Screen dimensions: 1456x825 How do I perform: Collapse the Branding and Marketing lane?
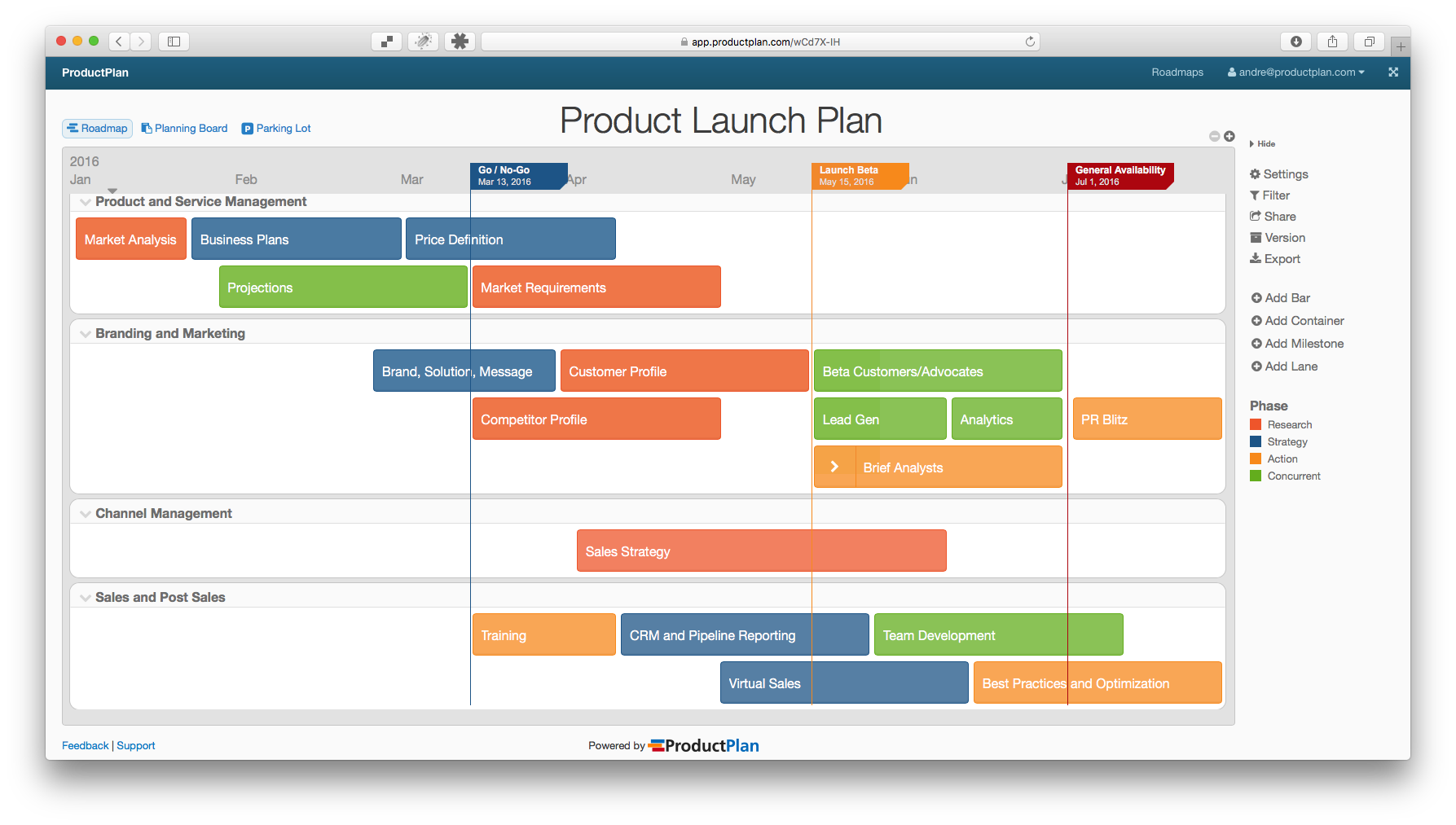click(86, 334)
